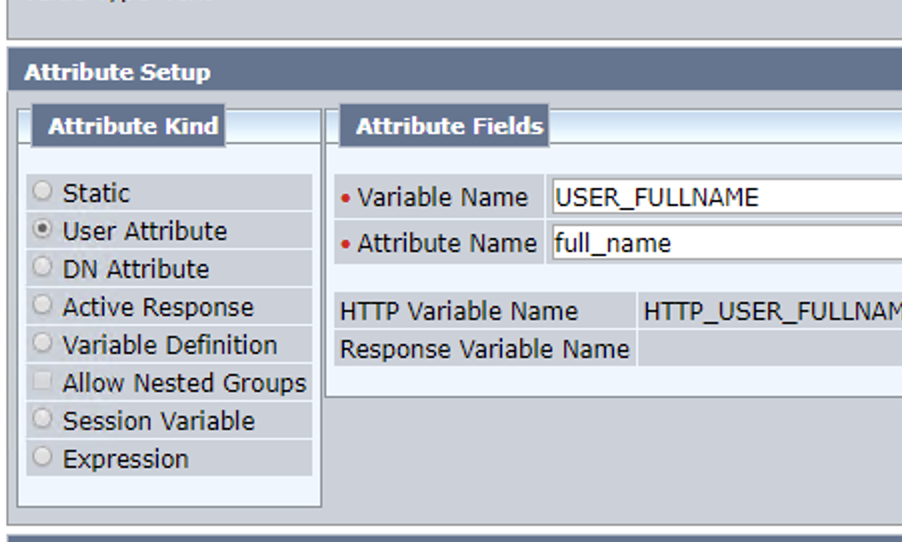902x542 pixels.
Task: Click the Attribute Fields panel title
Action: 449,126
